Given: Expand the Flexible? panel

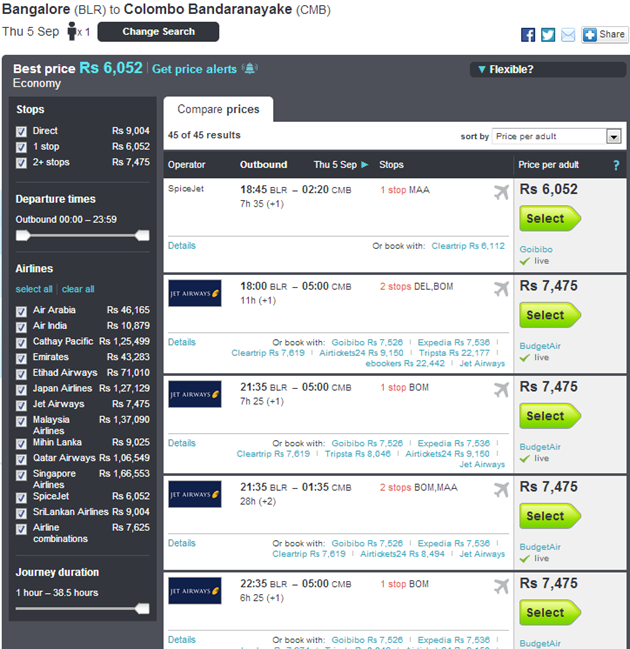Looking at the screenshot, I should 547,69.
